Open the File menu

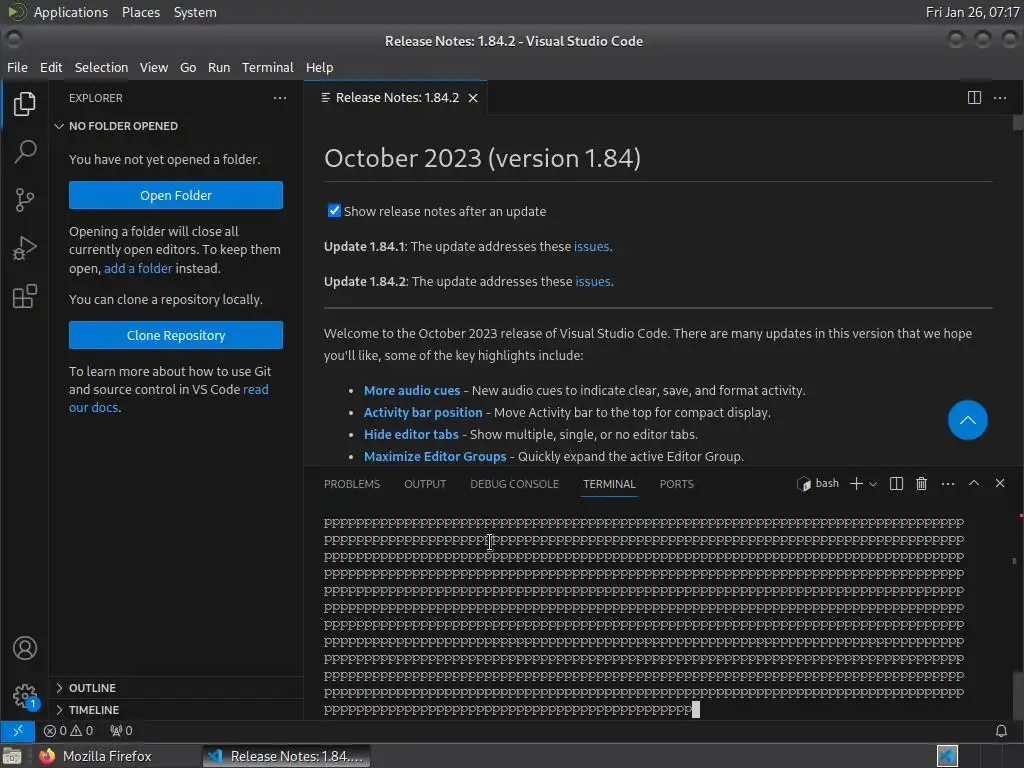tap(17, 67)
